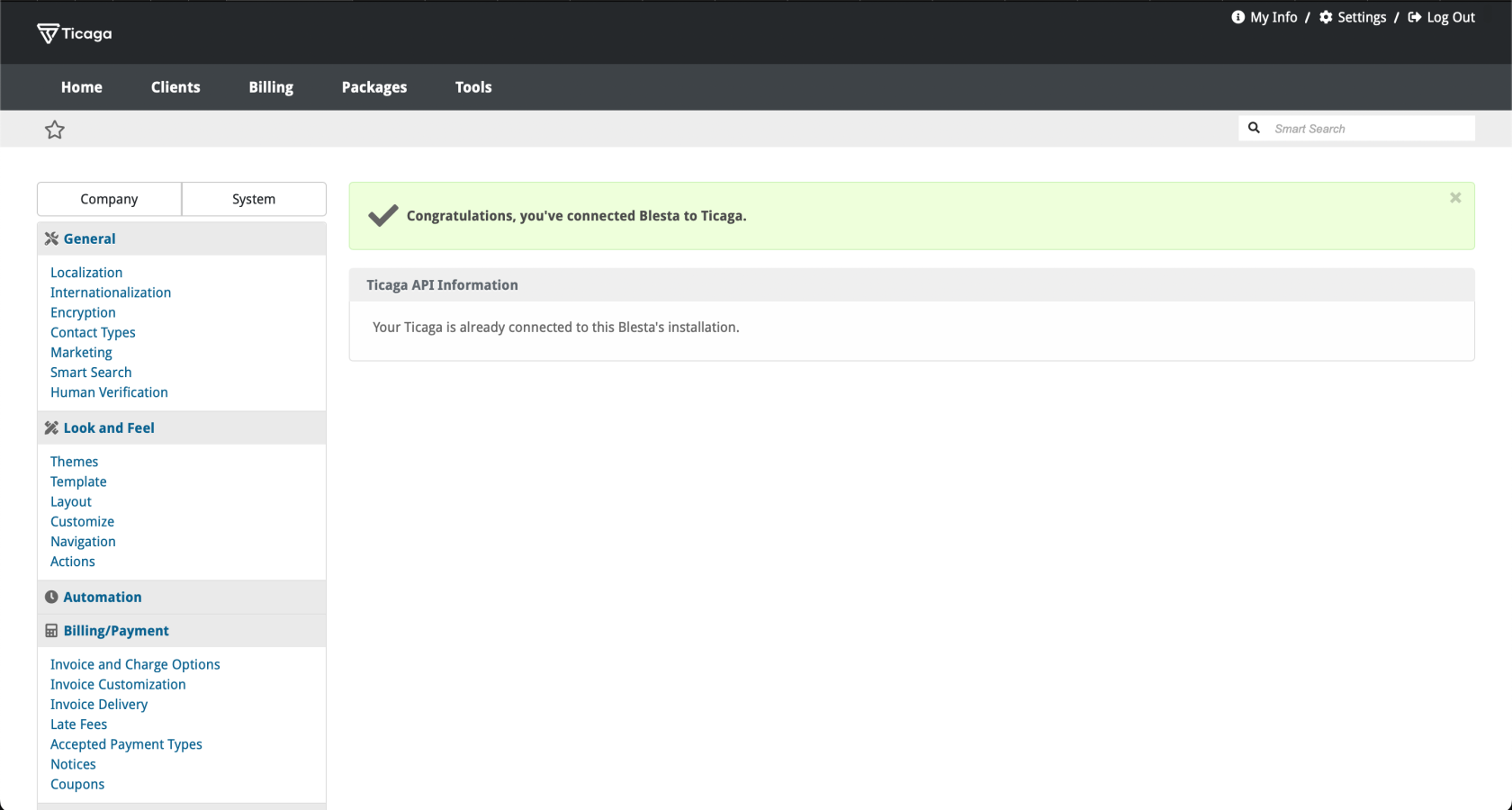Switch to the Company tab

tap(109, 199)
